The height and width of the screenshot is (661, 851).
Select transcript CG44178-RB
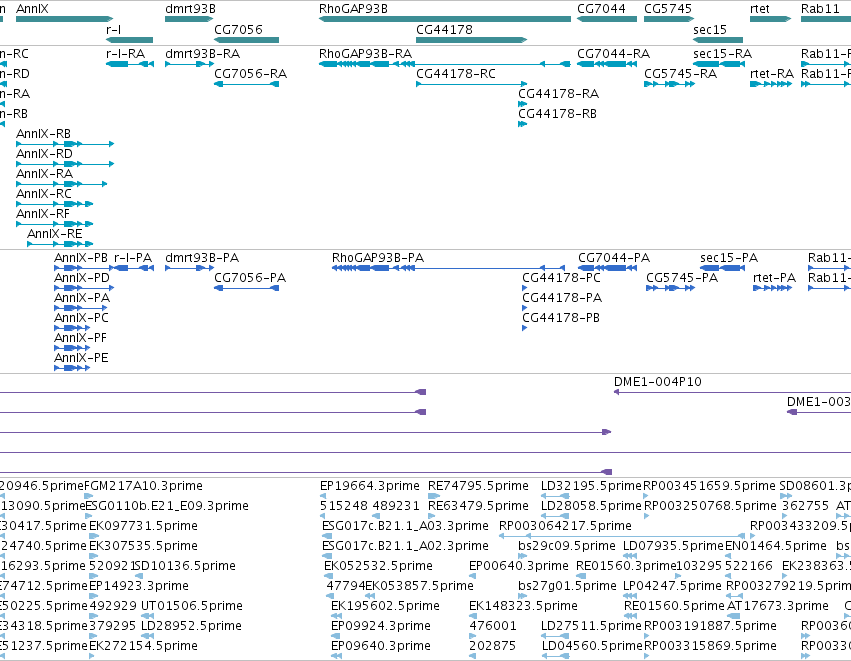(x=522, y=124)
